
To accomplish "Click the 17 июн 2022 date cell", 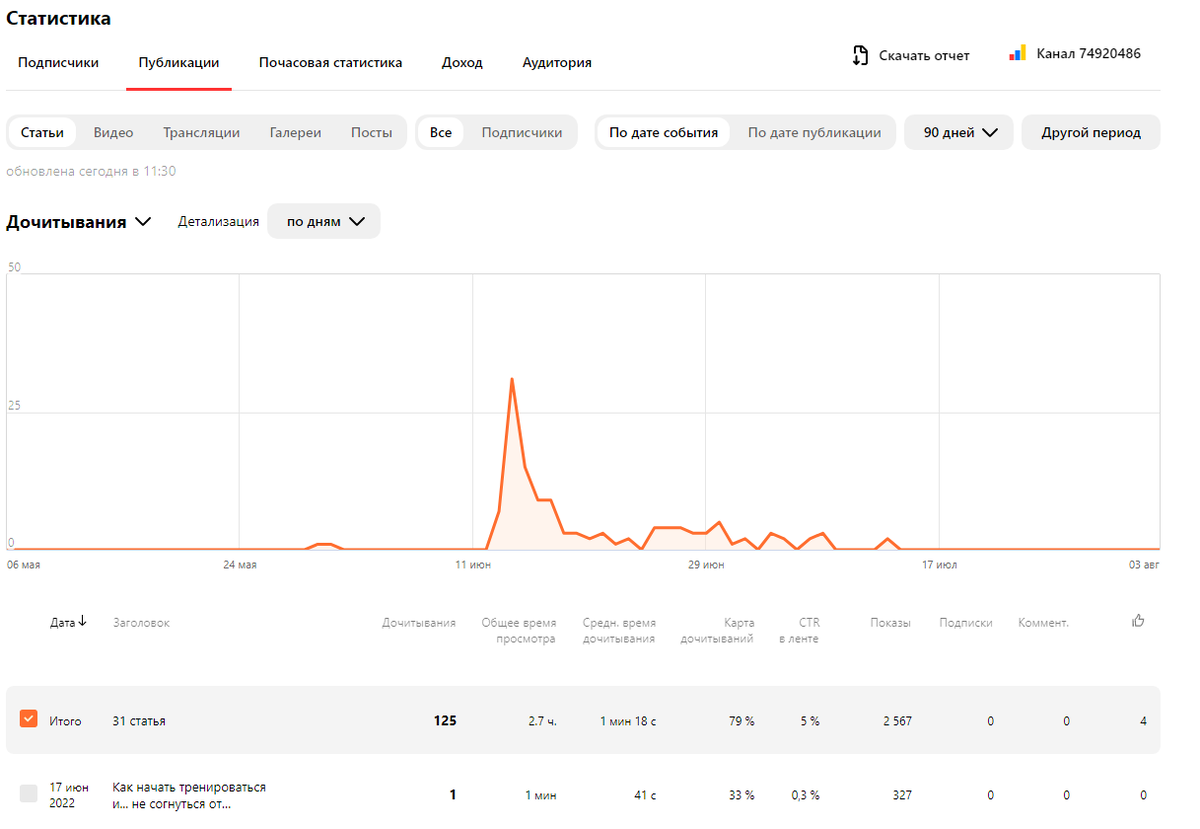I will (68, 795).
